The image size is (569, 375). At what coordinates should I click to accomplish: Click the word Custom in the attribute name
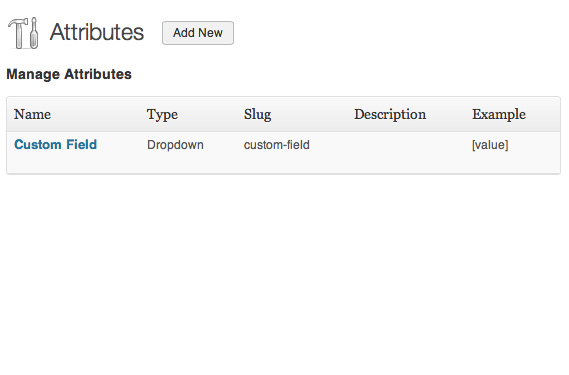[x=38, y=144]
